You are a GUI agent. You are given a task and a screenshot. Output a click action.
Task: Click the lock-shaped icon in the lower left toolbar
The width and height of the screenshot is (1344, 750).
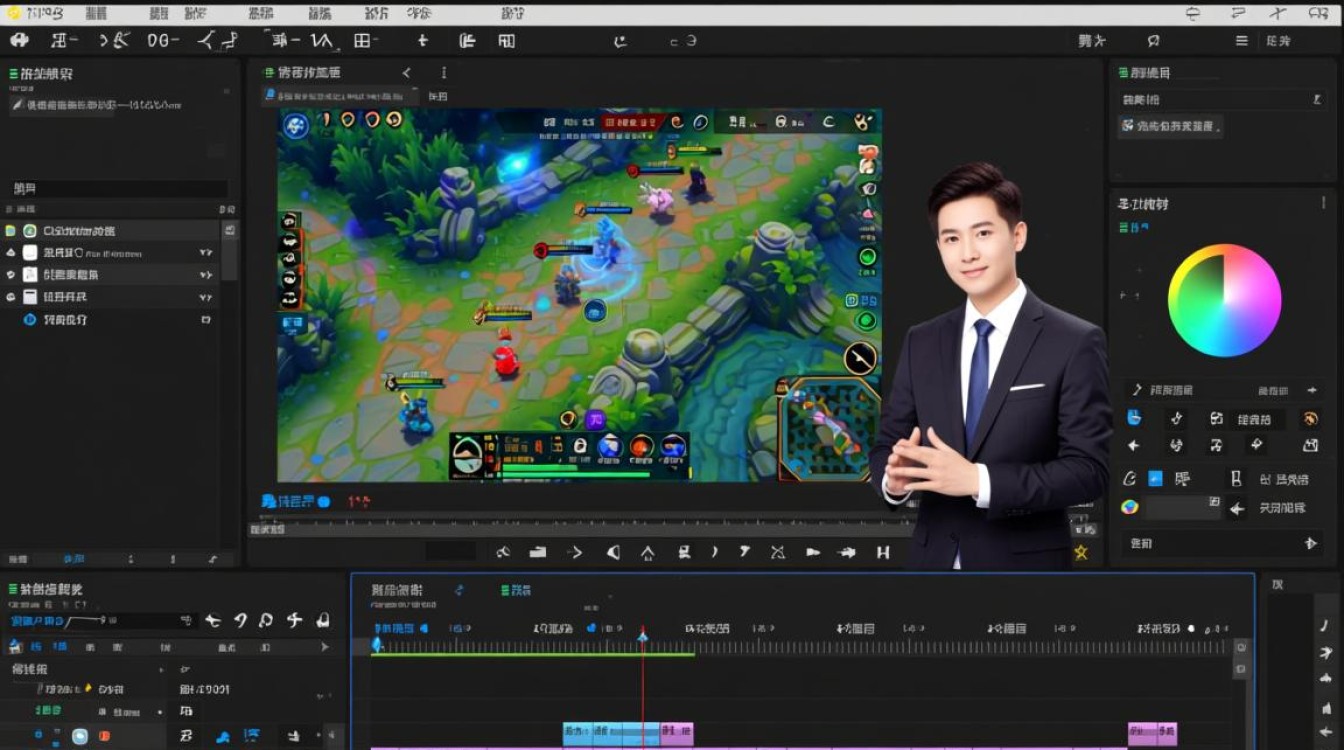click(x=323, y=621)
